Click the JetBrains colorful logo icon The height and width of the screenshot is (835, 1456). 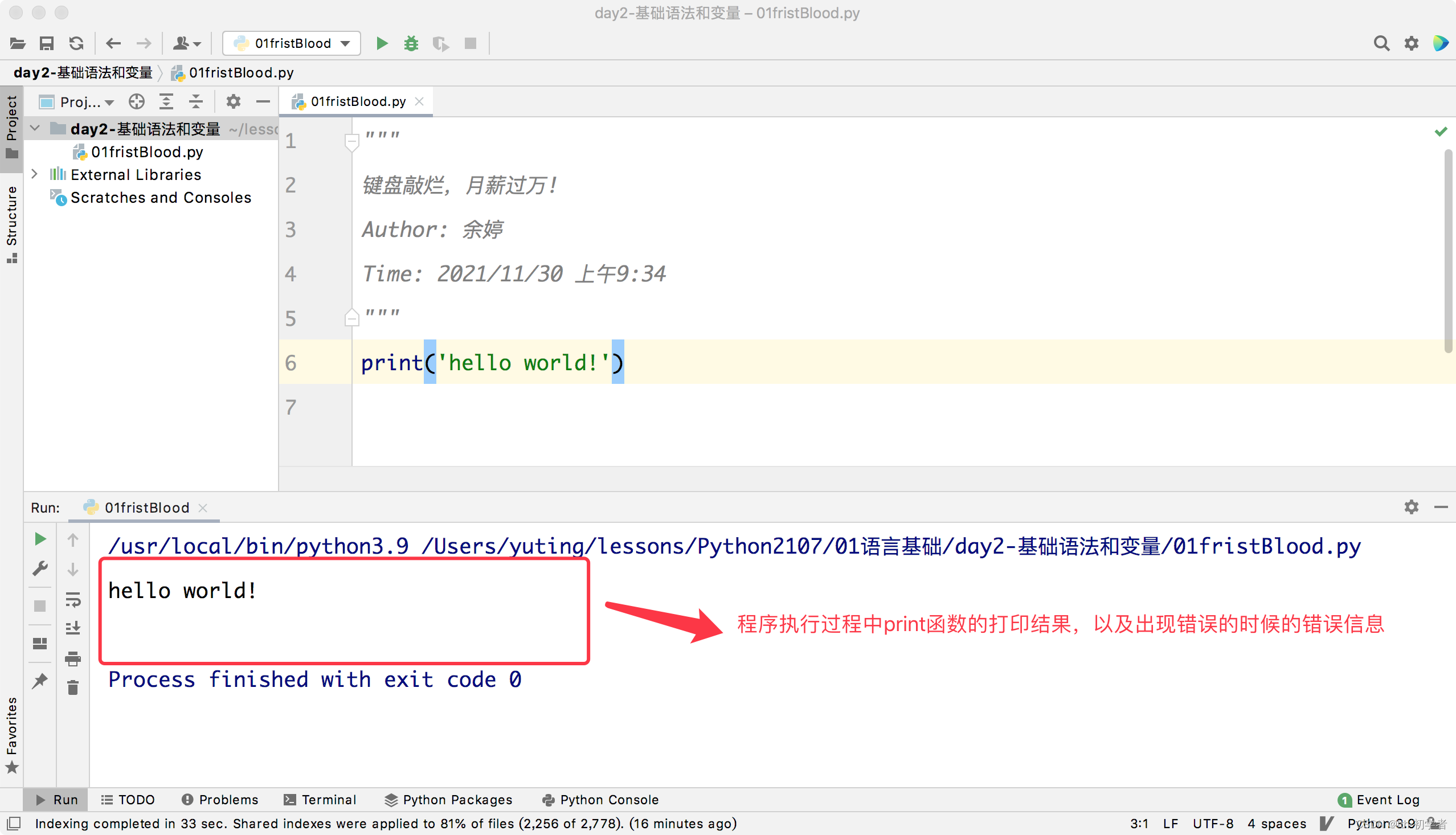pos(1441,44)
